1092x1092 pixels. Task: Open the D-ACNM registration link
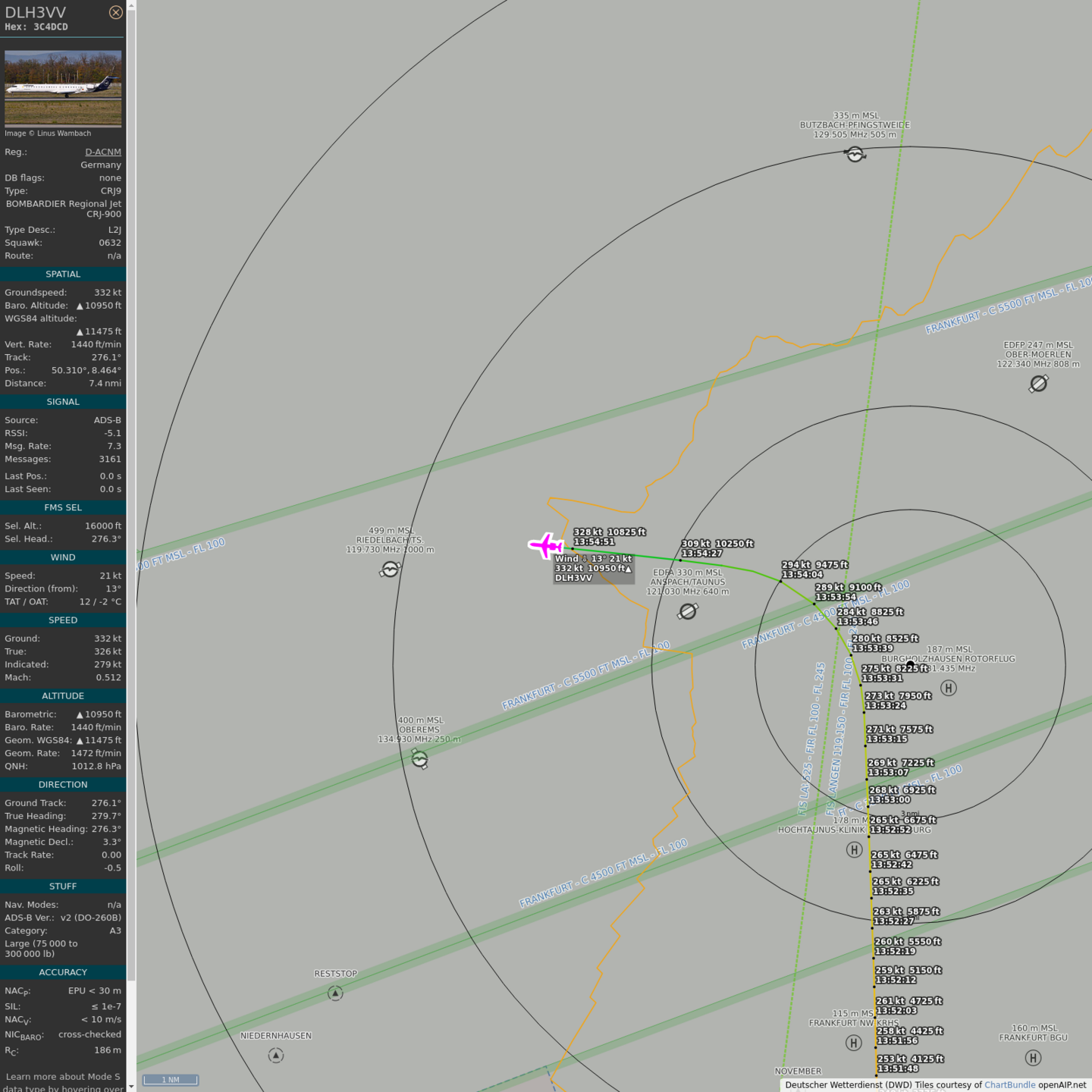point(102,152)
